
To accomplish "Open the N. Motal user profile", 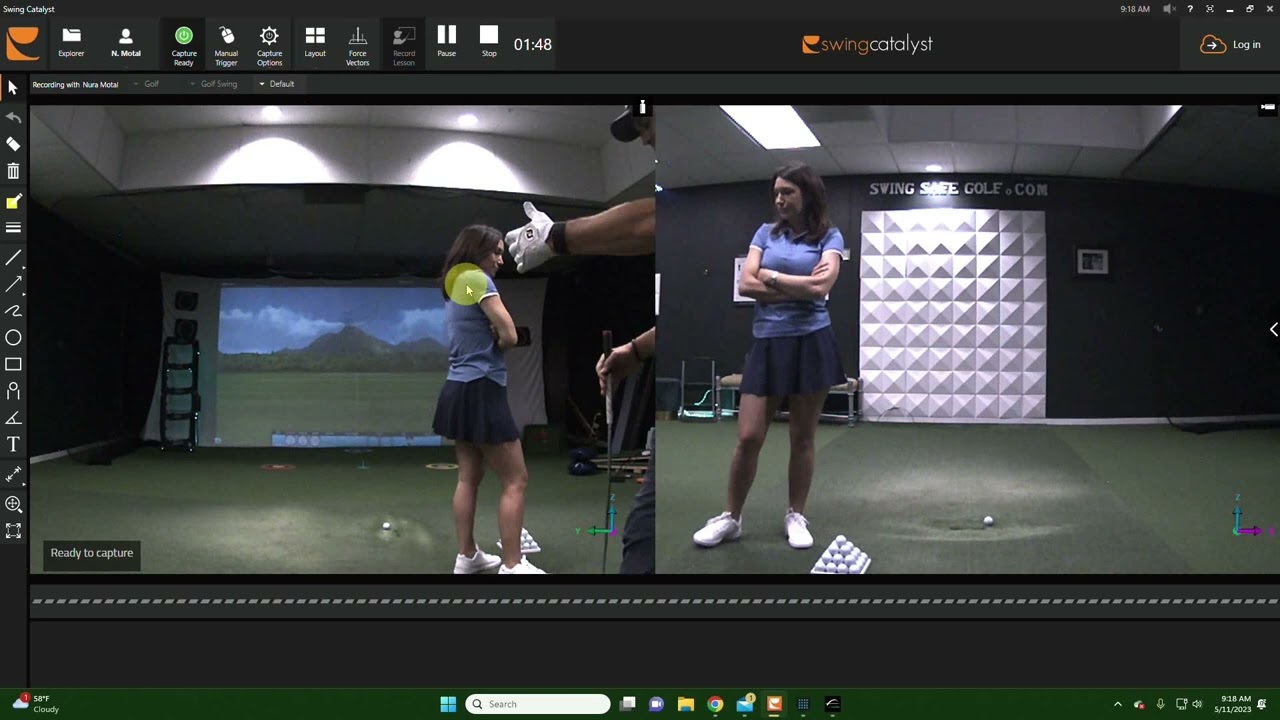I will [126, 43].
